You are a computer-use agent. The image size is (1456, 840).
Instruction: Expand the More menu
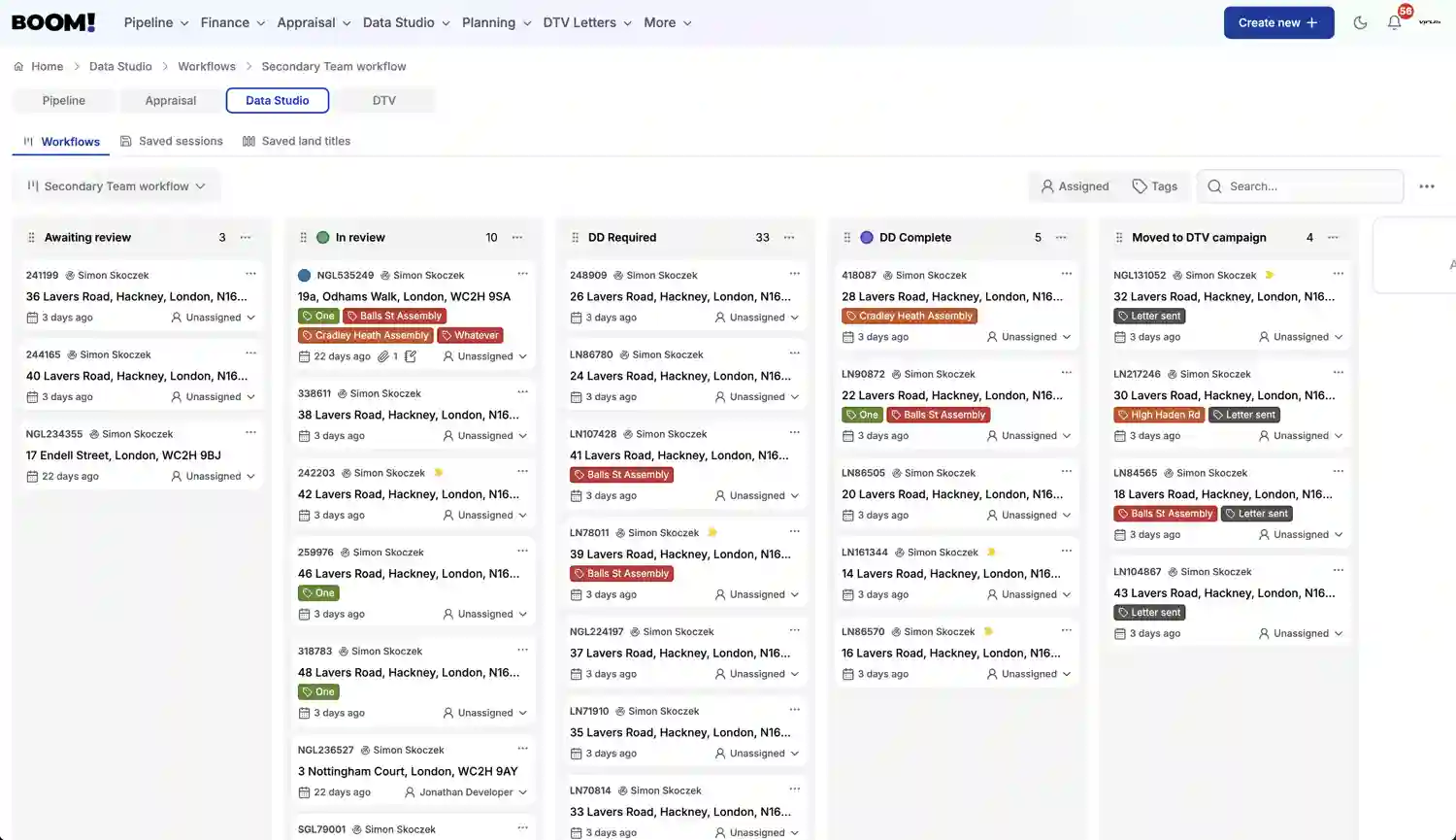[x=668, y=22]
